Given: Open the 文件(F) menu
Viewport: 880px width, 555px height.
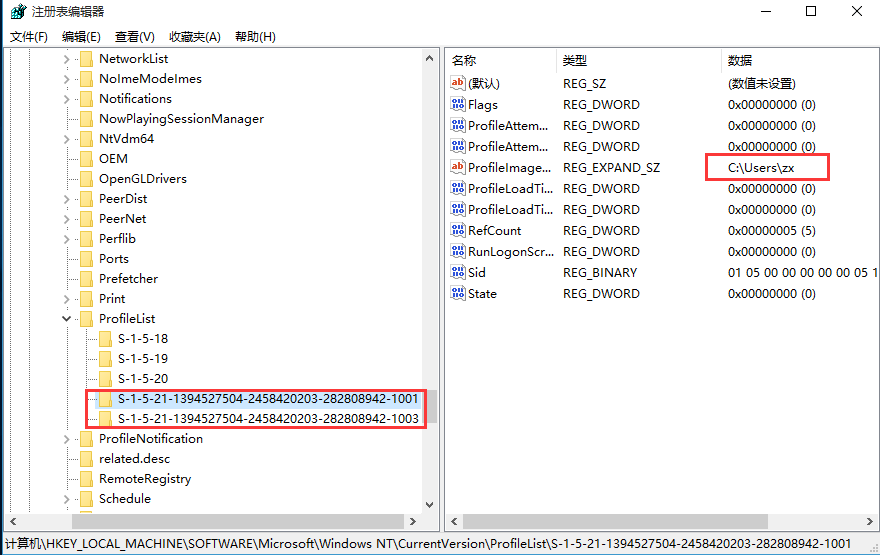Looking at the screenshot, I should point(29,37).
